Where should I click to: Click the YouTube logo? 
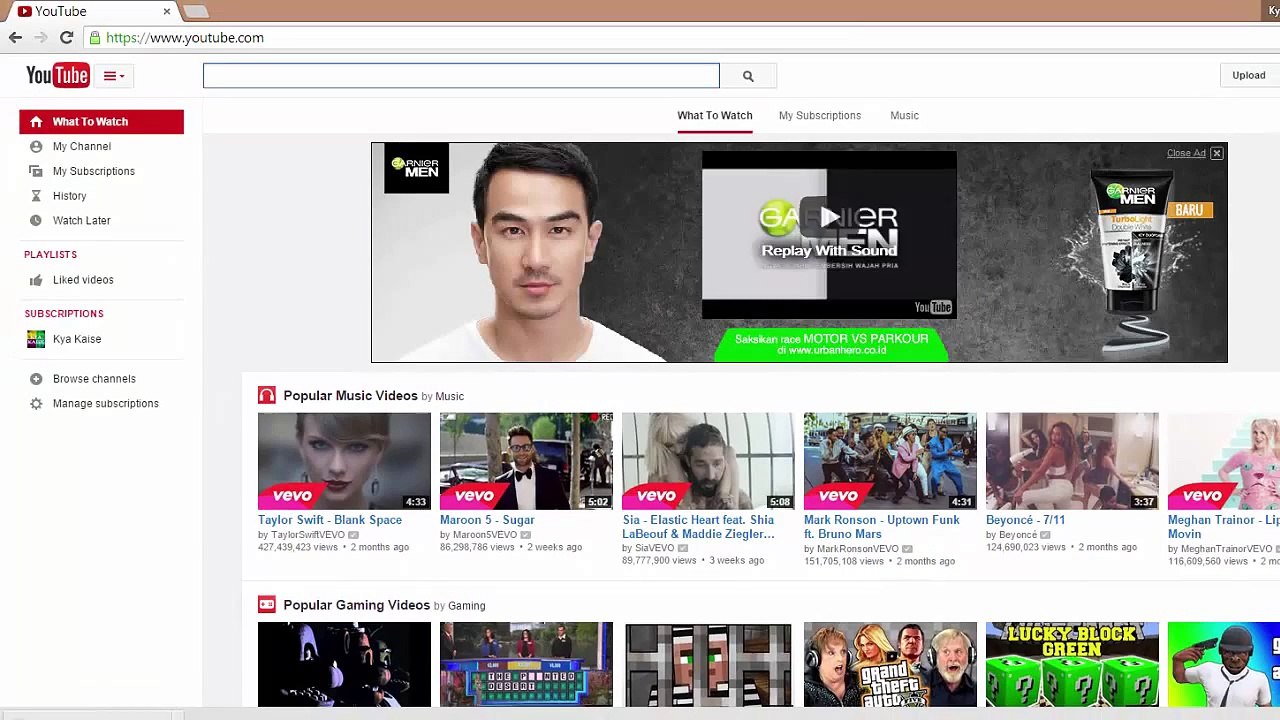click(x=58, y=75)
